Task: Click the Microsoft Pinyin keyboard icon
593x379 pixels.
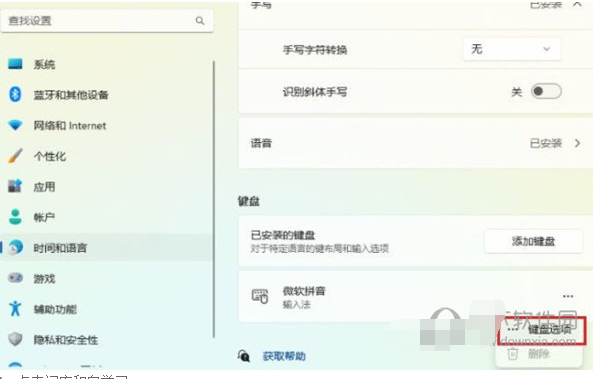Action: pos(260,296)
